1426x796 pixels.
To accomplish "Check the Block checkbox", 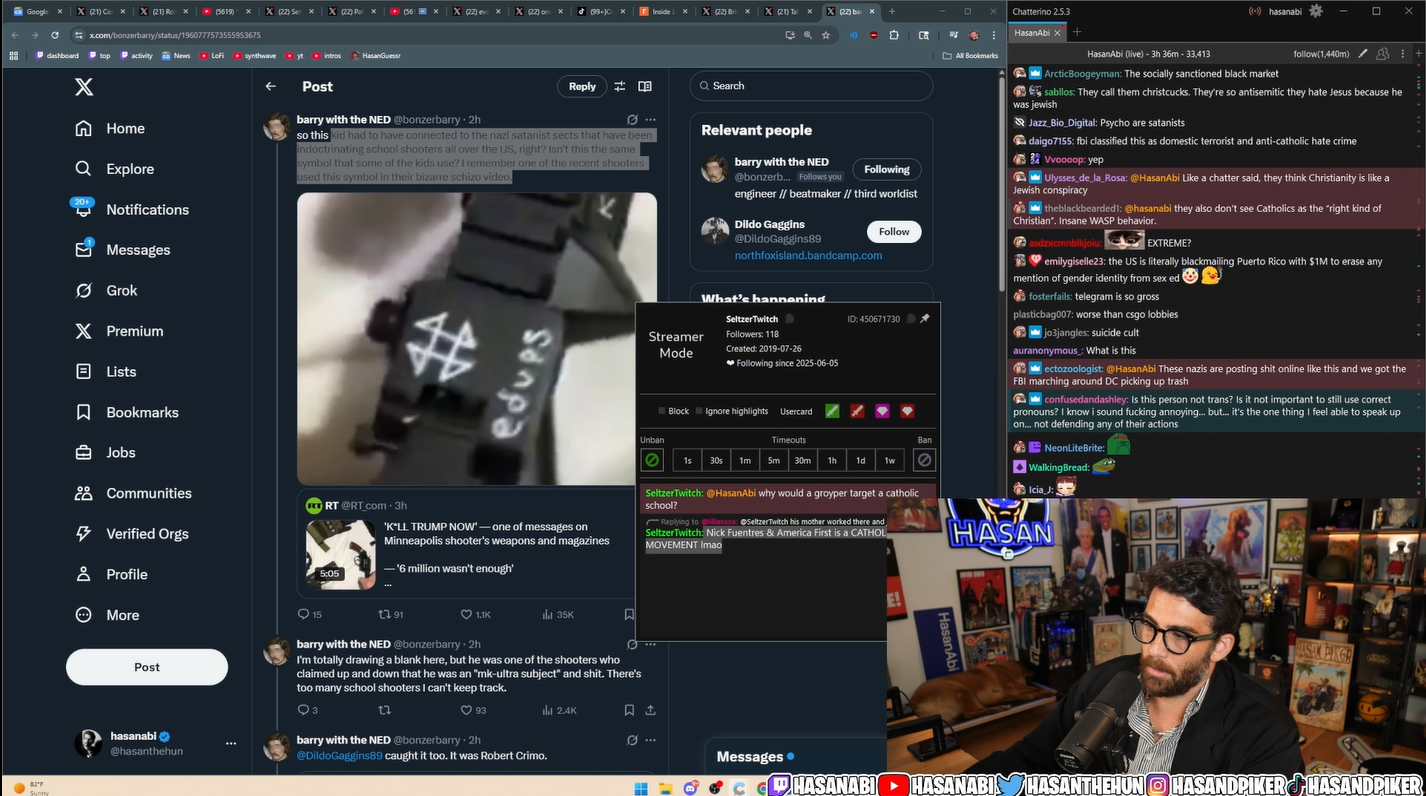I will click(x=662, y=411).
